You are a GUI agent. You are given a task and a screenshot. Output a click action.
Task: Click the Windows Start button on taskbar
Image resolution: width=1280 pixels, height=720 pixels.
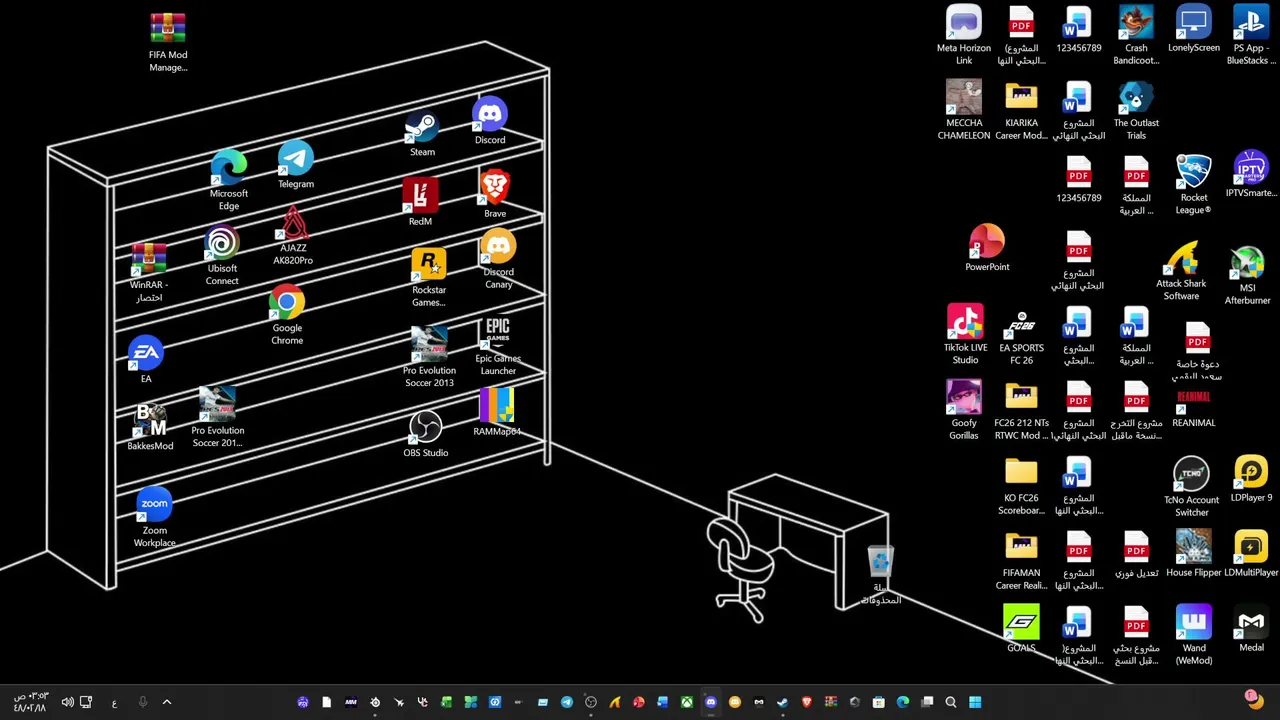tap(975, 702)
